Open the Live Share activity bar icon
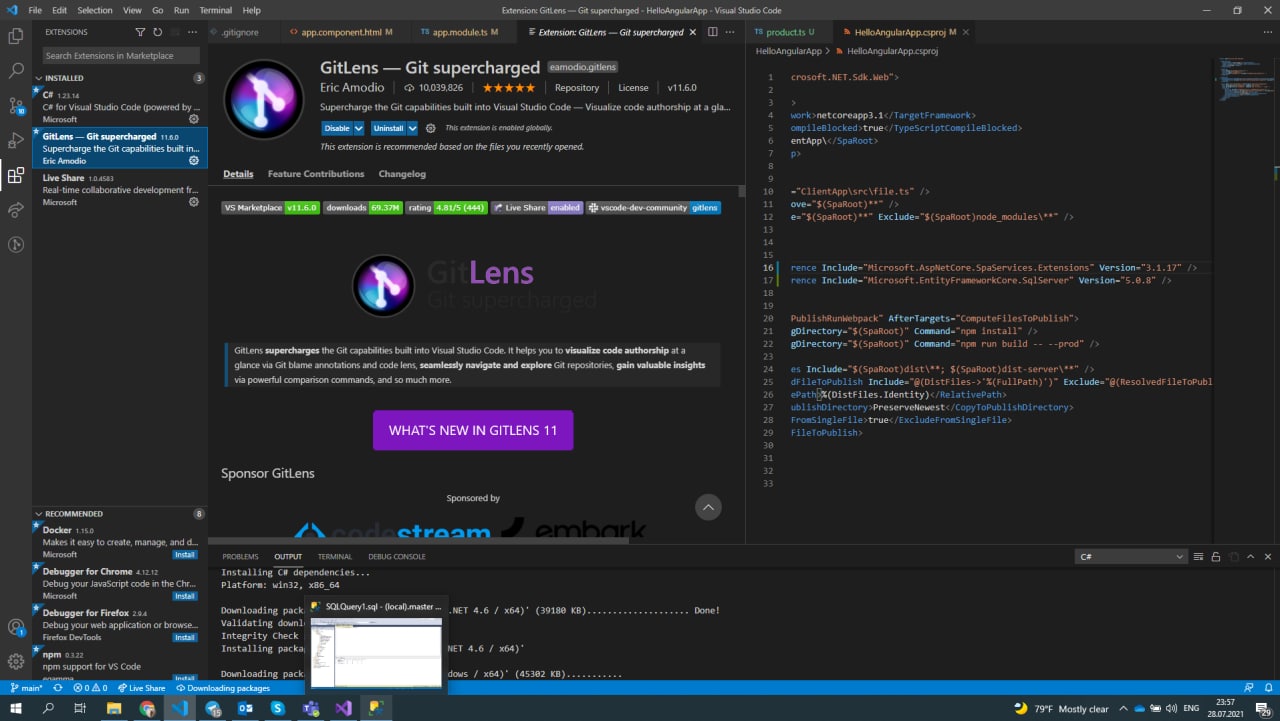 [16, 210]
